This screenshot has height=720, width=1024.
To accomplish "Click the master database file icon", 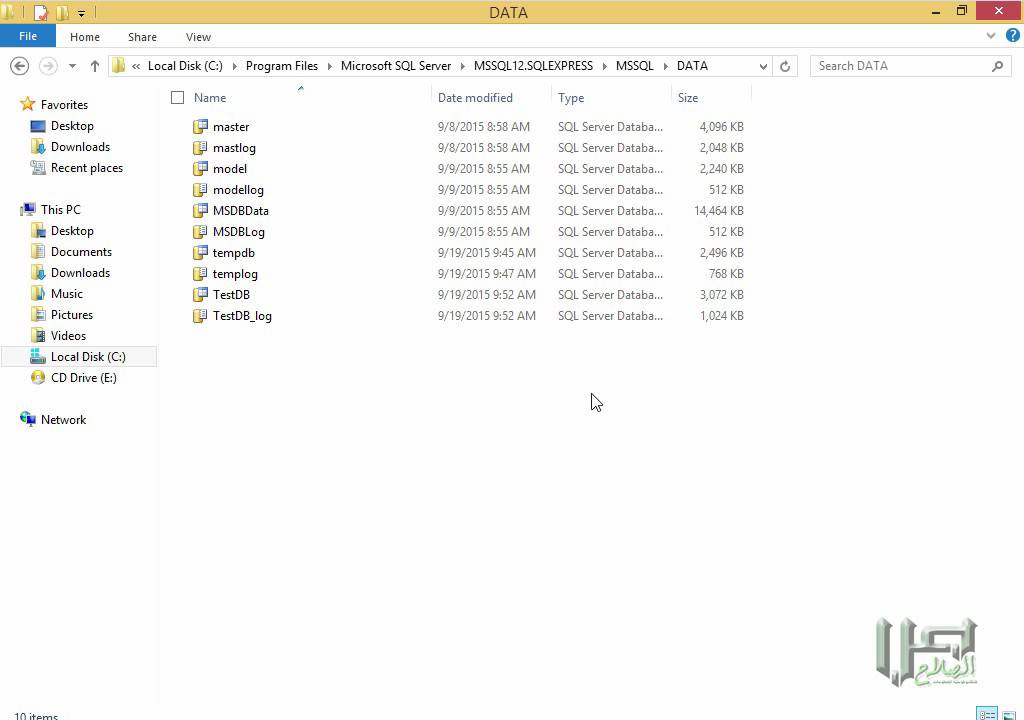I will click(x=200, y=127).
